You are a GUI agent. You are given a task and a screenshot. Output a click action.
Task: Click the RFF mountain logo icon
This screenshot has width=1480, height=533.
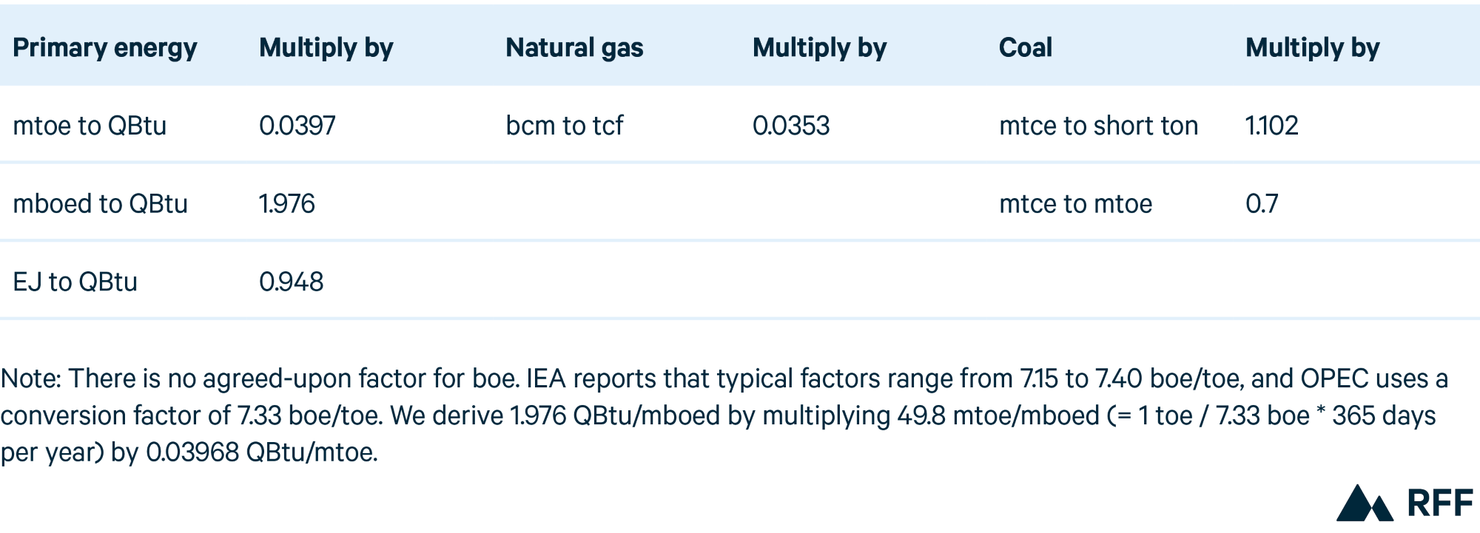point(1365,503)
